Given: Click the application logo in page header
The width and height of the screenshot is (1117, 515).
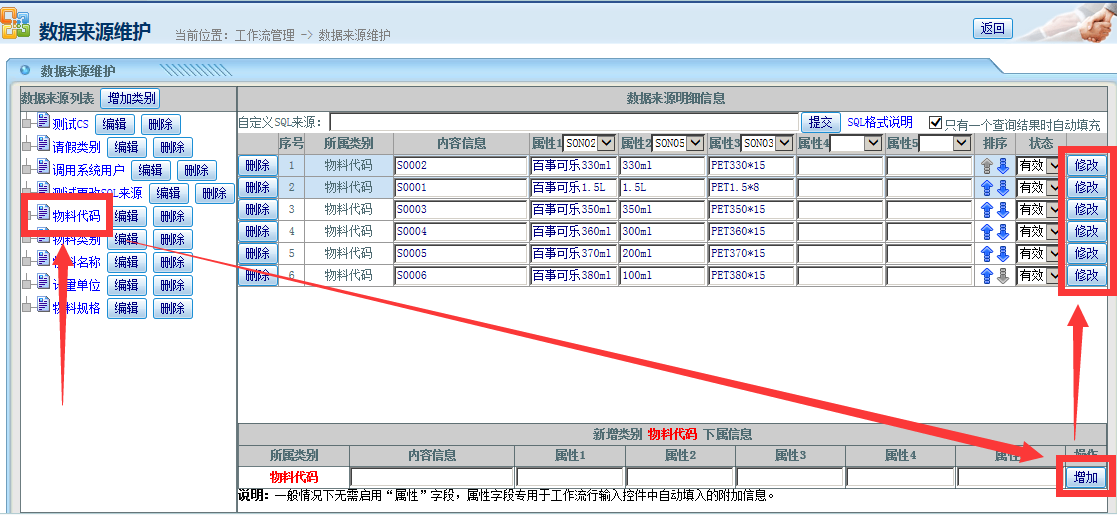Looking at the screenshot, I should click(x=15, y=25).
